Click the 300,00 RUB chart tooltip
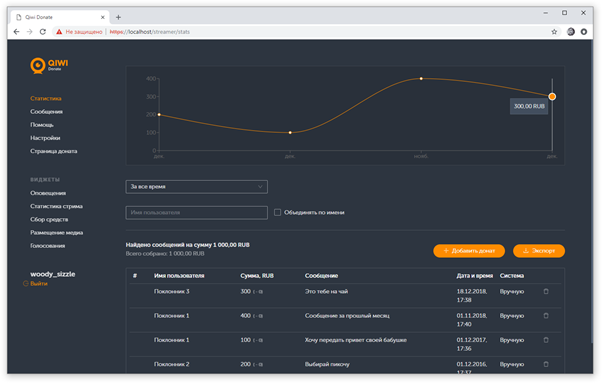602x383 pixels. pyautogui.click(x=529, y=106)
